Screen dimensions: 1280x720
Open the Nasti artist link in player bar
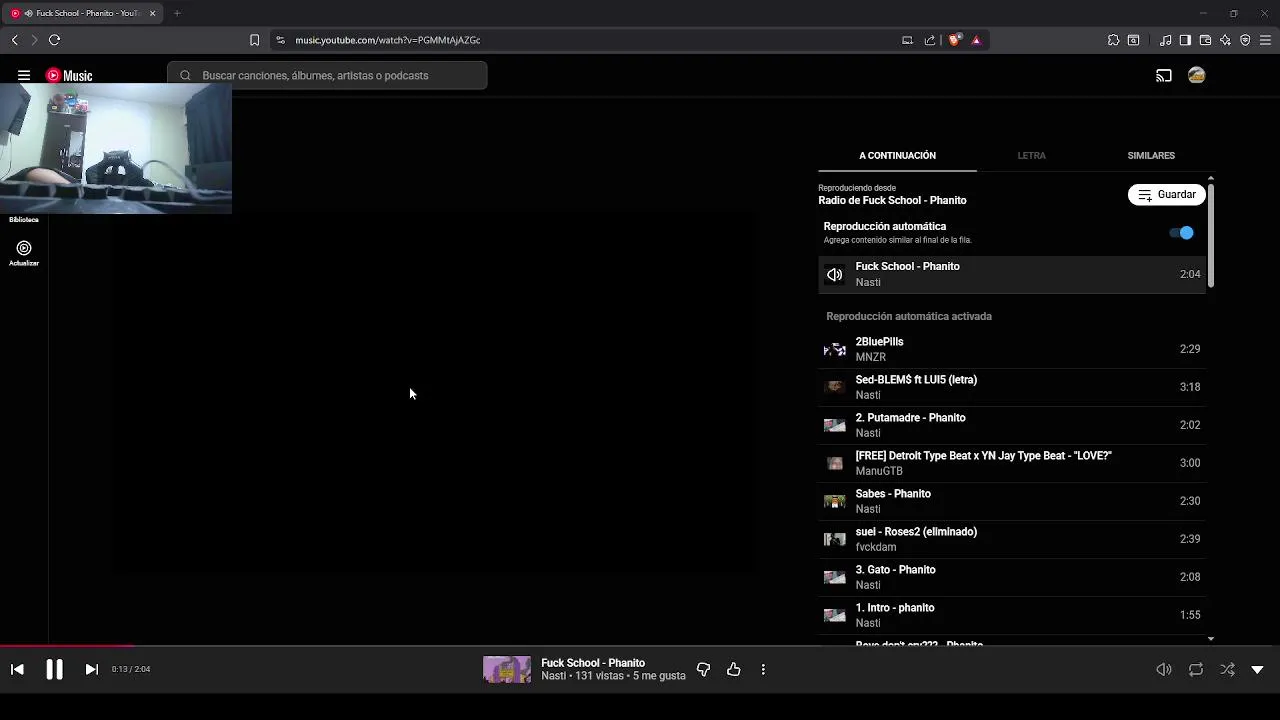pos(555,676)
